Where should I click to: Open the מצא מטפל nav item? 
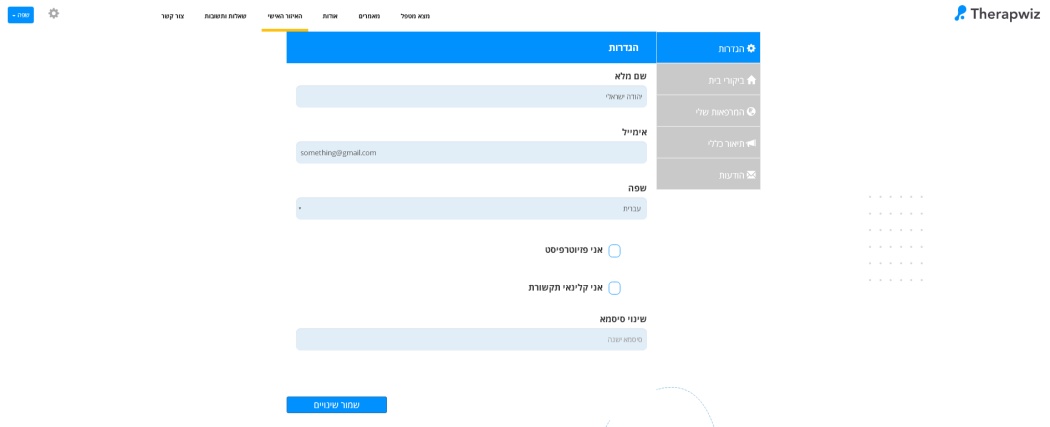tap(415, 15)
